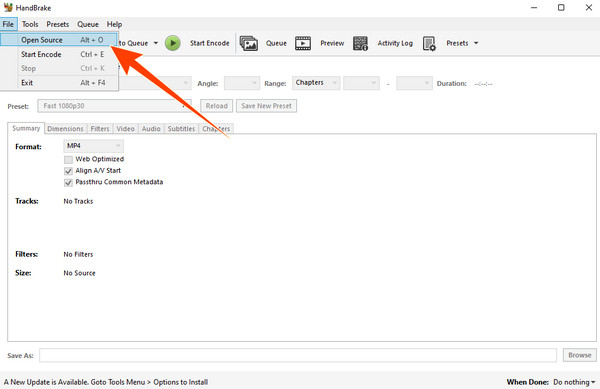Open the range start chapter dropdown
600x389 pixels.
[361, 83]
